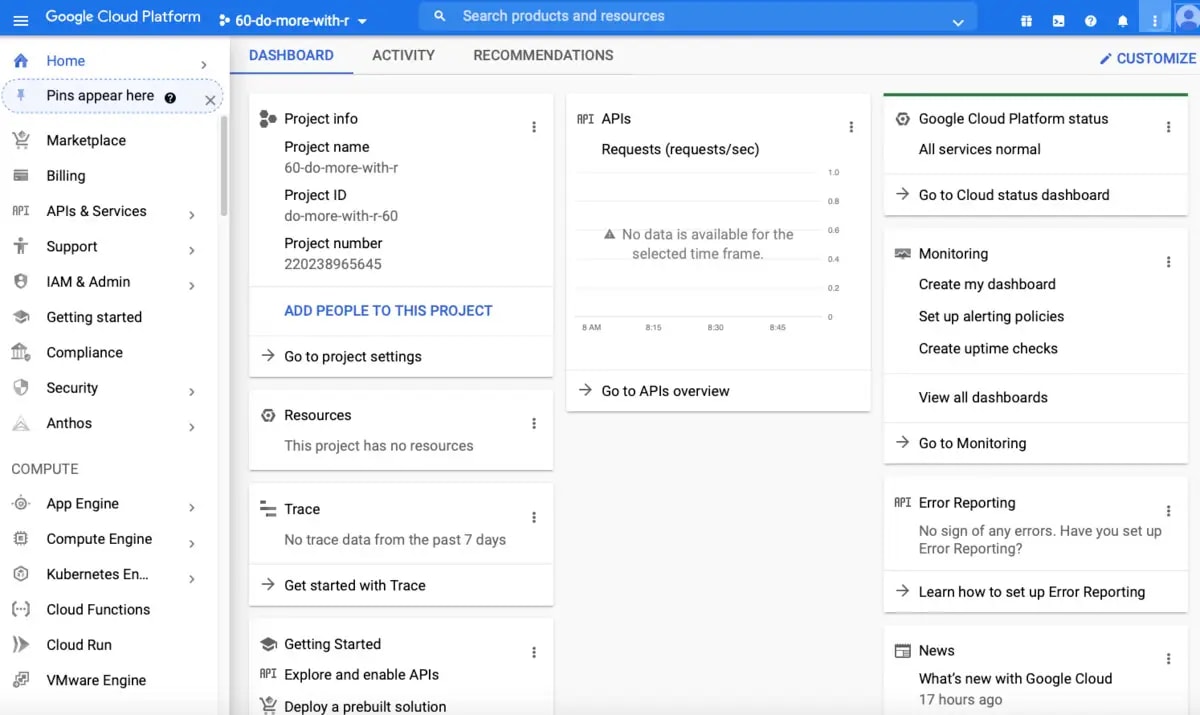Click the pin help question mark icon
Screen dimensions: 1200x715
tap(170, 97)
